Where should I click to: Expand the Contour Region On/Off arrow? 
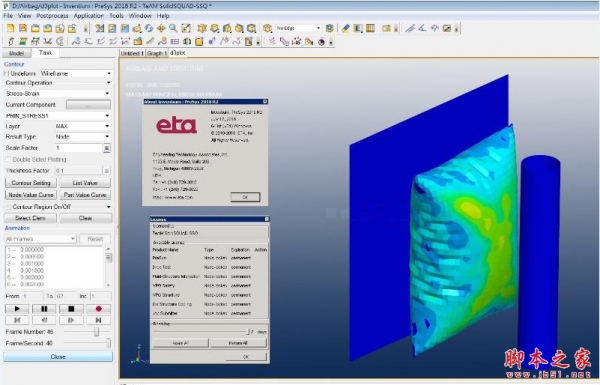tap(109, 207)
